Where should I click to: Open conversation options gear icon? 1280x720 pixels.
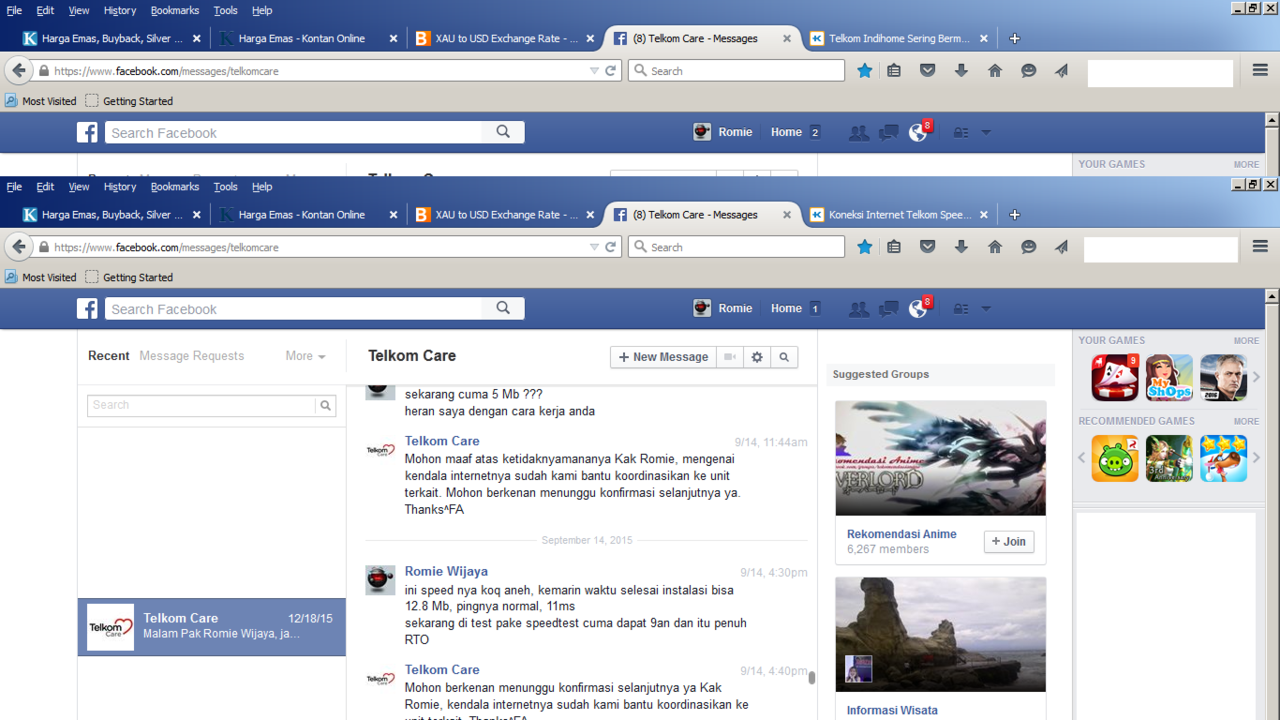(757, 357)
